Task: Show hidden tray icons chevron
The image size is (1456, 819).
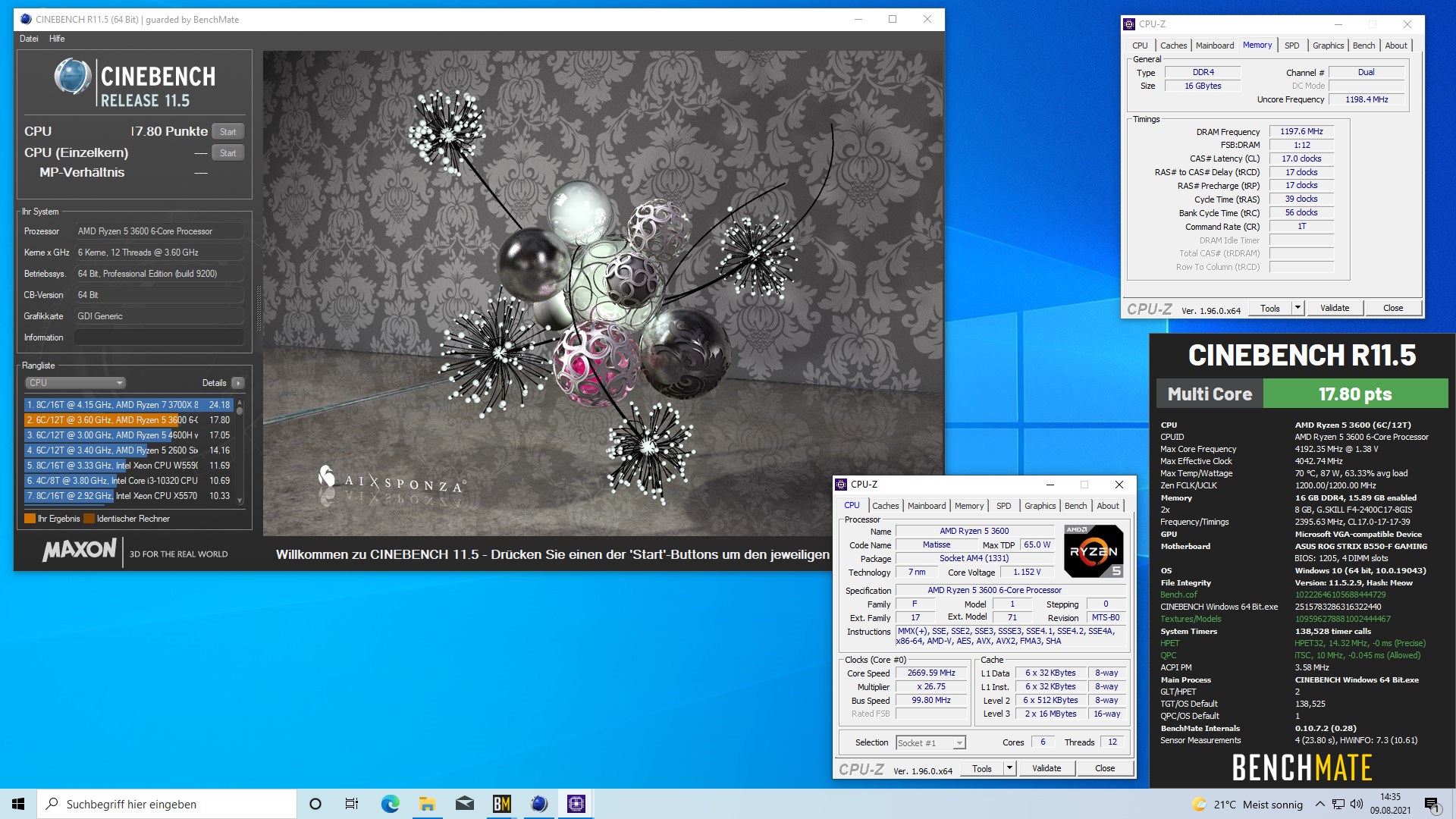Action: tap(1319, 804)
